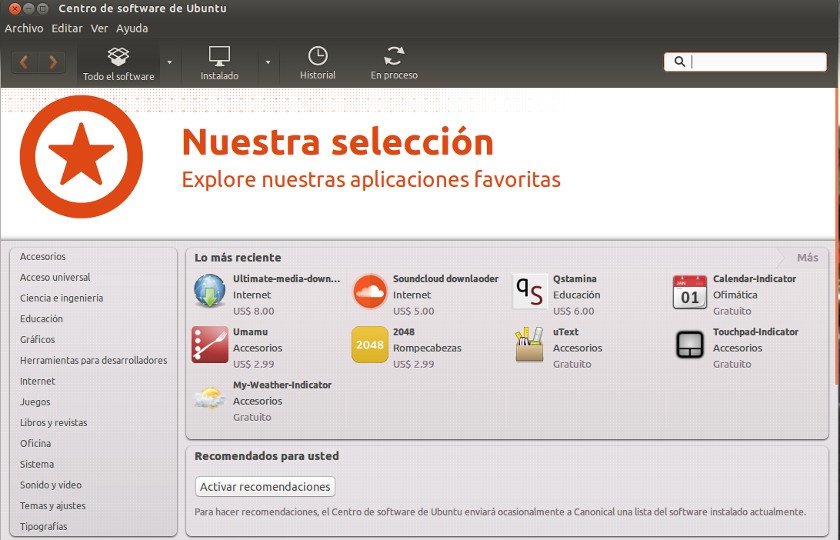Open the Ayuda menu
This screenshot has width=840, height=540.
(x=132, y=29)
